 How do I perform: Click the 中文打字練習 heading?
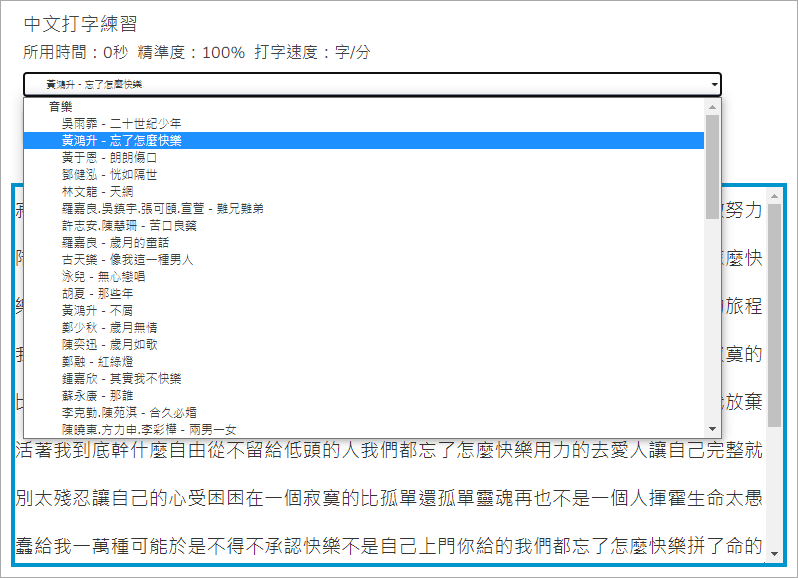click(x=80, y=24)
